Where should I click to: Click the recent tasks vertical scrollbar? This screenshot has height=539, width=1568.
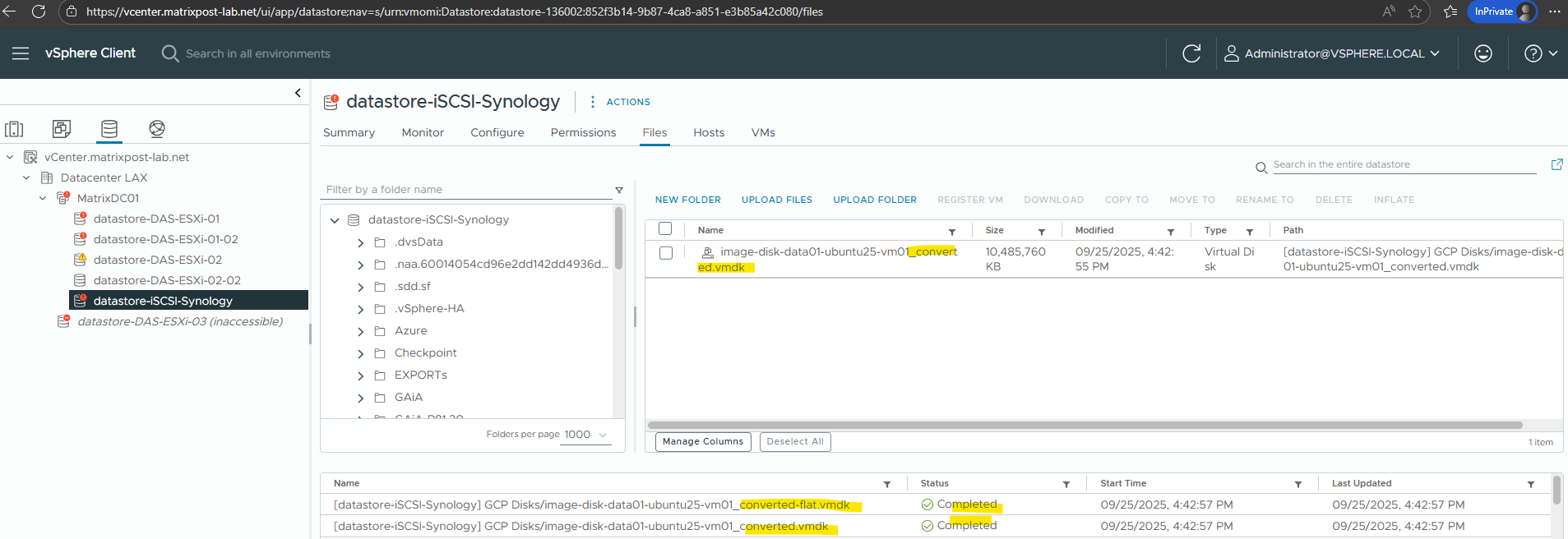(1556, 491)
